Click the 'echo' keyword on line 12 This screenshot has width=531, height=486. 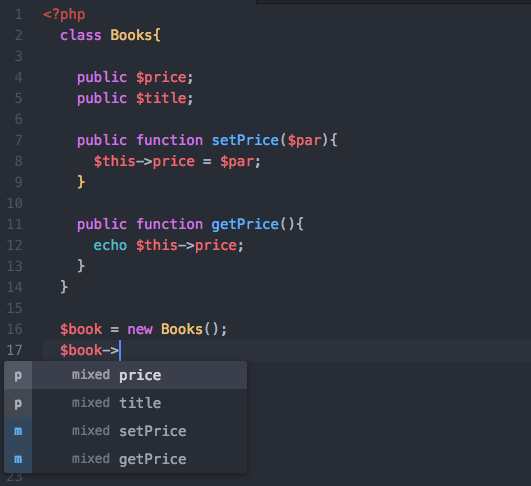(110, 245)
